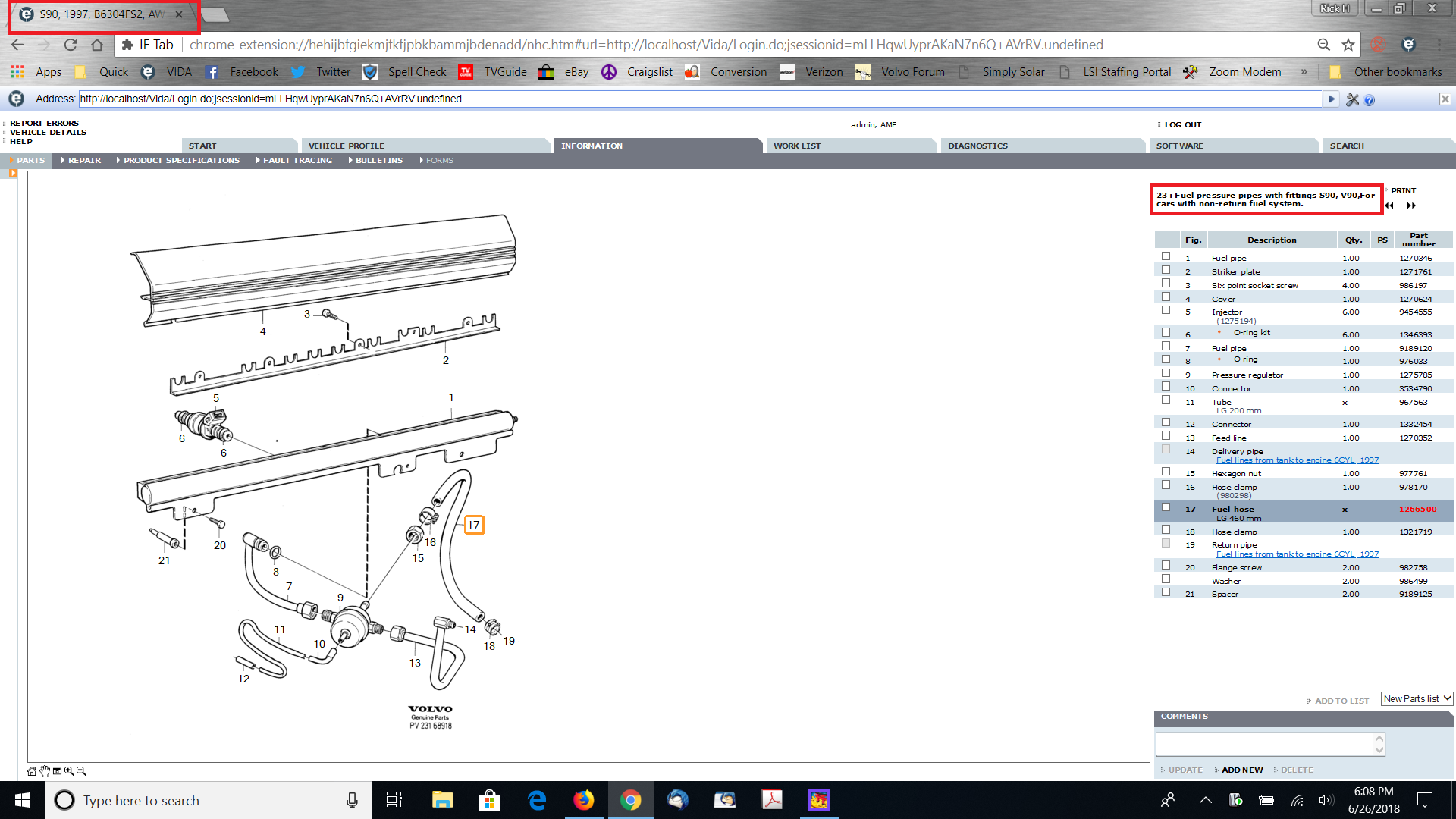Viewport: 1456px width, 819px height.
Task: Click the comments scrollbar down arrow
Action: point(1379,749)
